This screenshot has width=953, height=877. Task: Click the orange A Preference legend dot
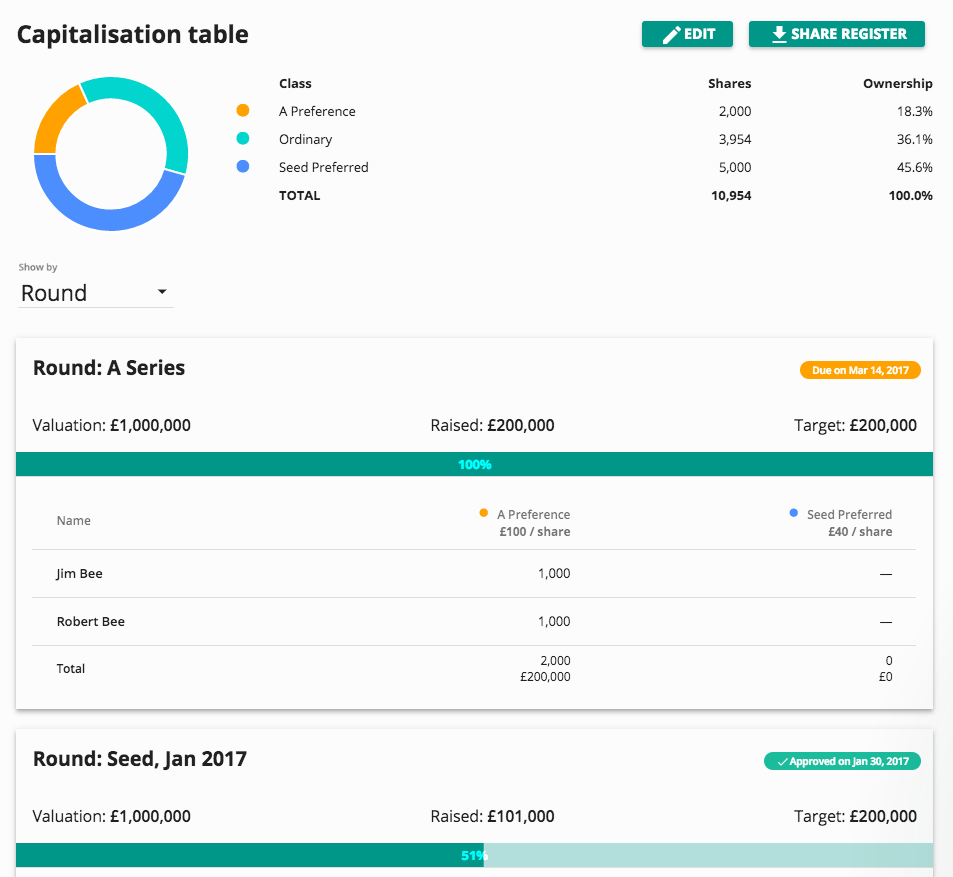click(x=243, y=111)
